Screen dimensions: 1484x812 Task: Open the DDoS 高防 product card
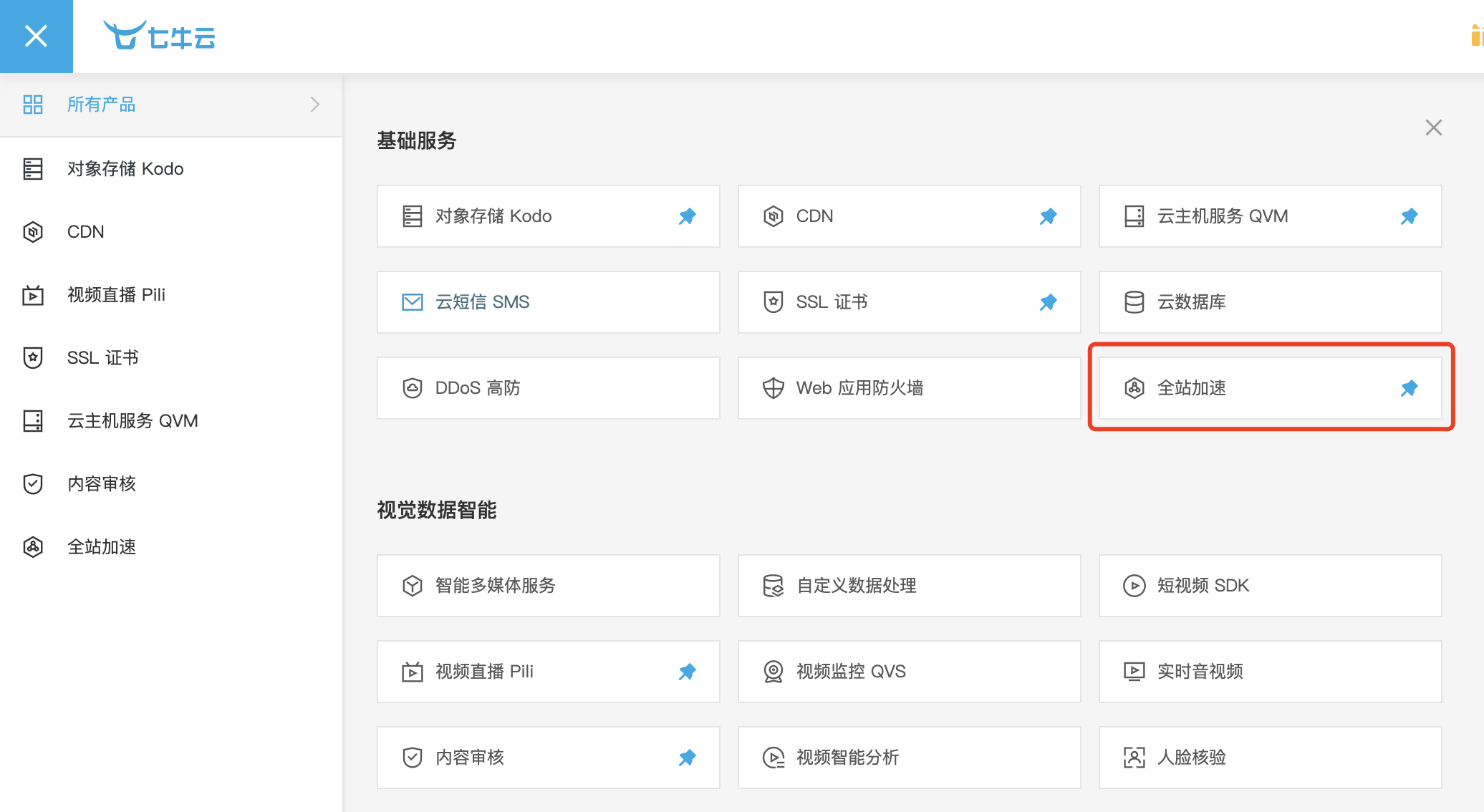click(x=549, y=388)
